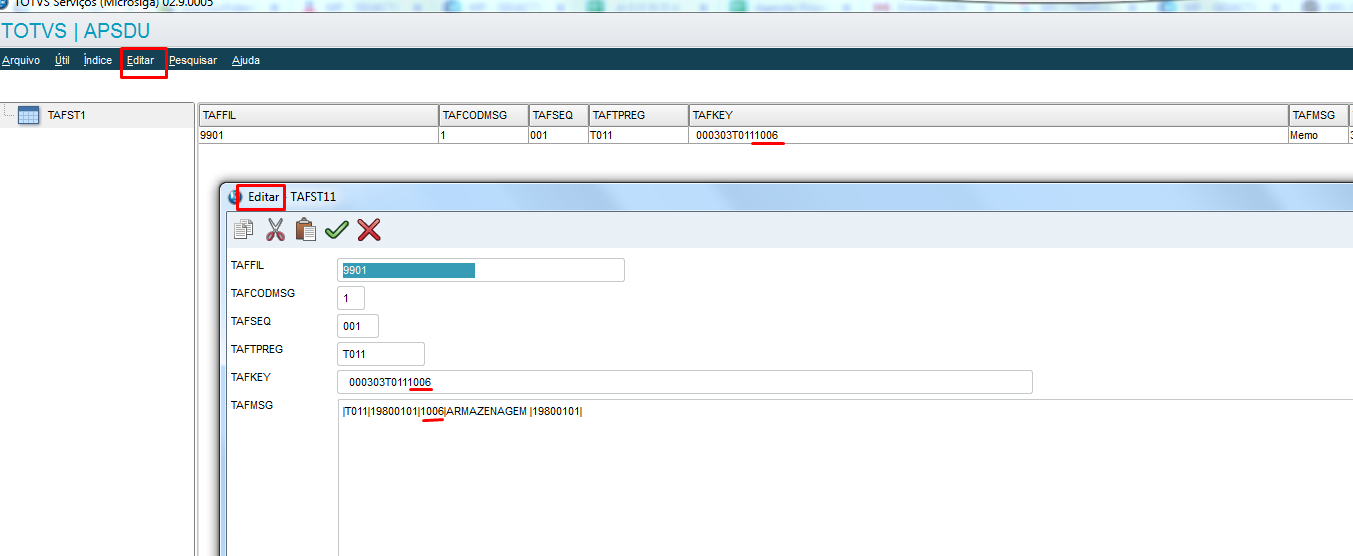
Task: Click the Memo cell in TAFMSG column
Action: pyautogui.click(x=1319, y=135)
